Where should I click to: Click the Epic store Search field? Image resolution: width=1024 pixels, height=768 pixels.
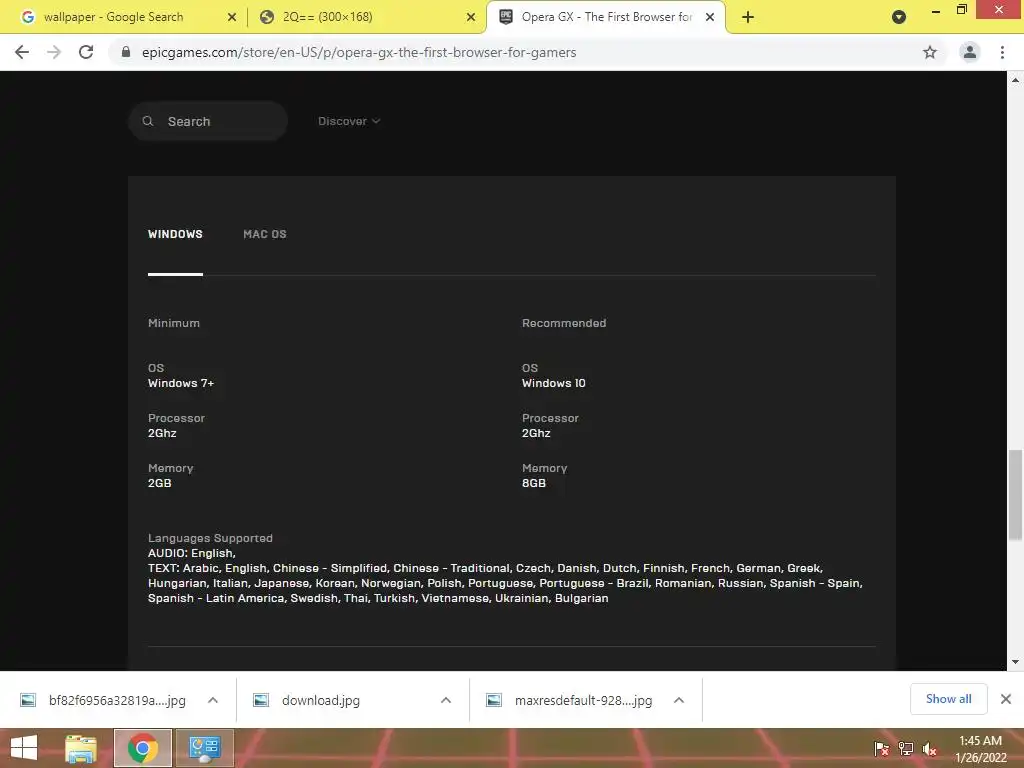[208, 121]
